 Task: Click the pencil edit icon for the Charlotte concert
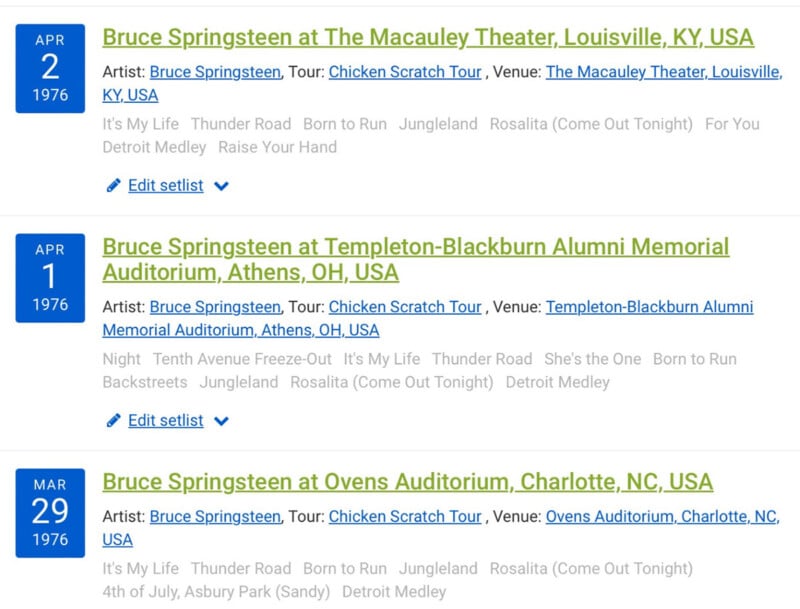tap(114, 605)
